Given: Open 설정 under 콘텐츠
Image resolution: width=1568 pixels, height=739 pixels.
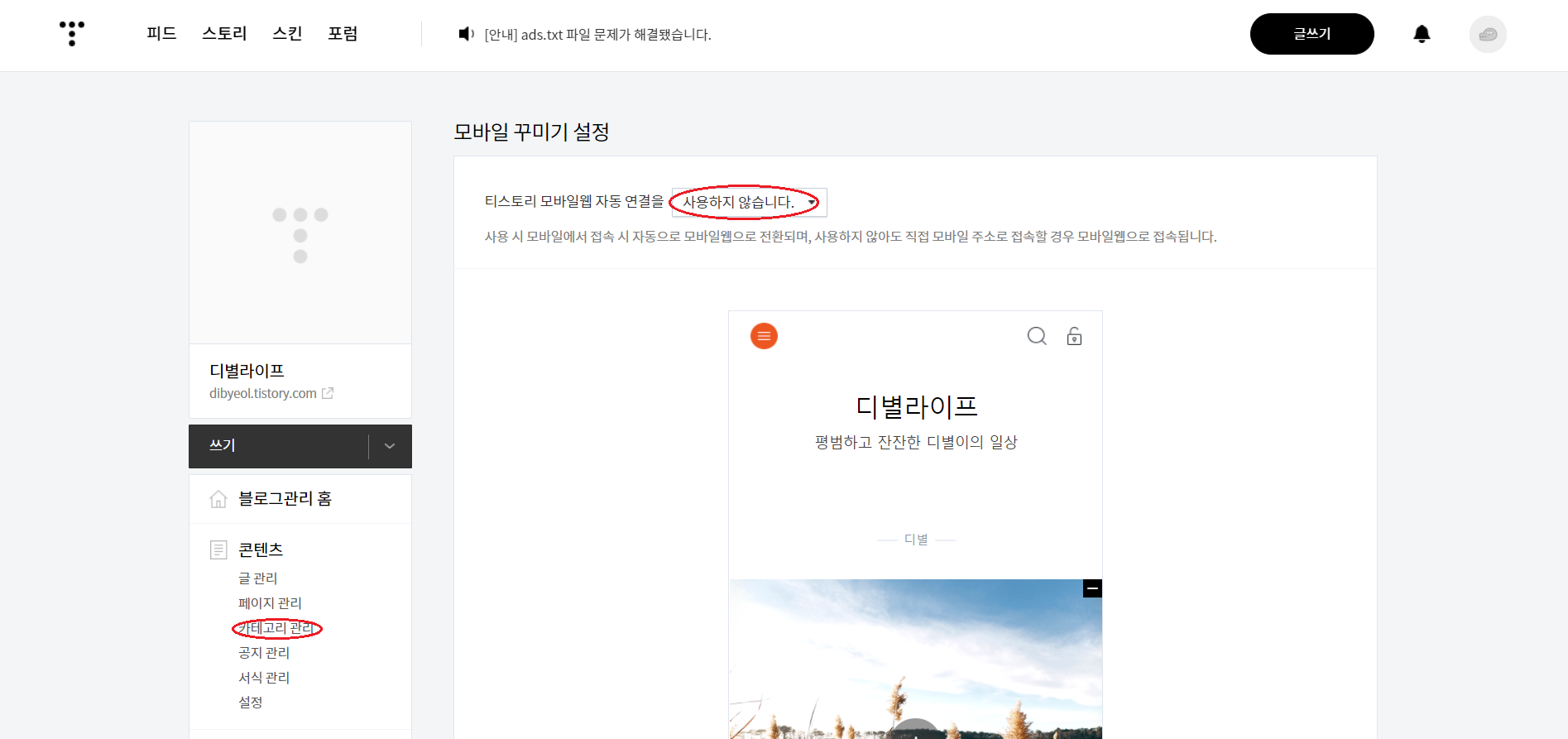Looking at the screenshot, I should (x=251, y=703).
